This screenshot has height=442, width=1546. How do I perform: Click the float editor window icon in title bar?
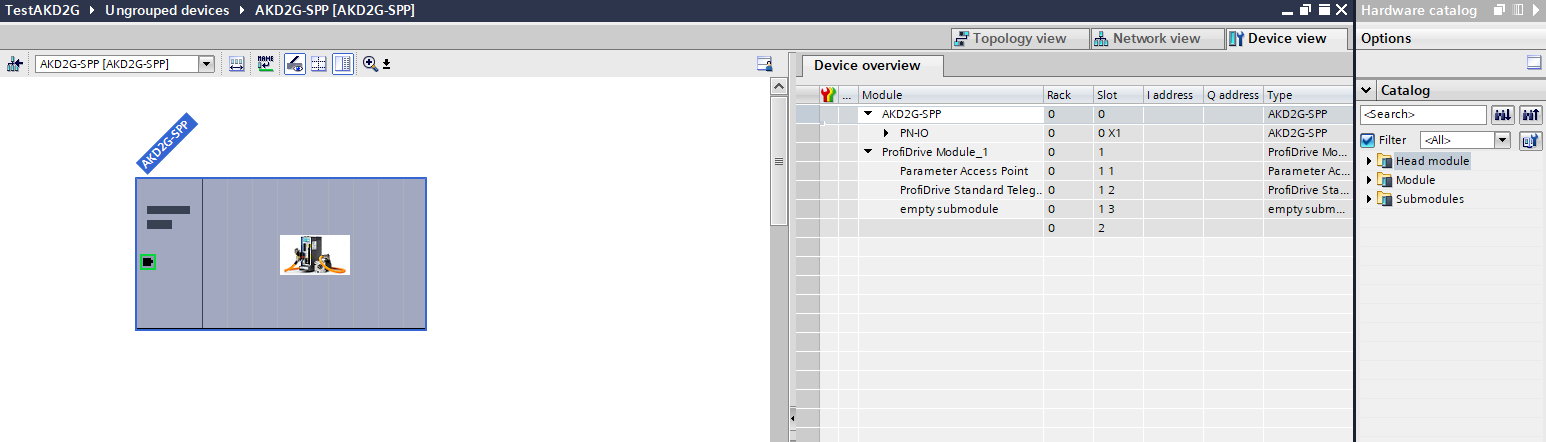[1305, 10]
